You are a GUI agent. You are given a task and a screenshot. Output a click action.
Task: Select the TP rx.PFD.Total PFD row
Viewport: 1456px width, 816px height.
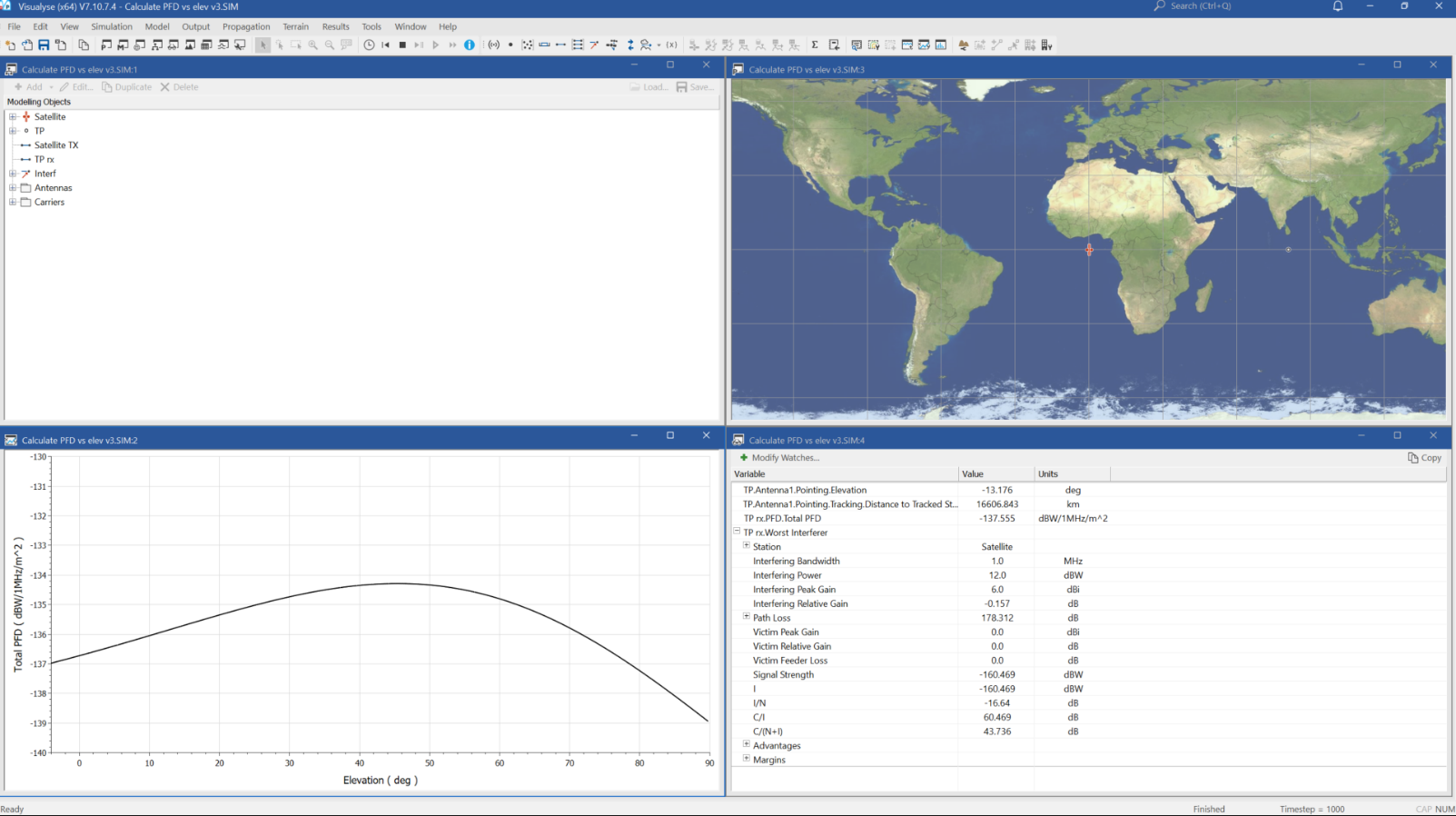click(x=1088, y=518)
